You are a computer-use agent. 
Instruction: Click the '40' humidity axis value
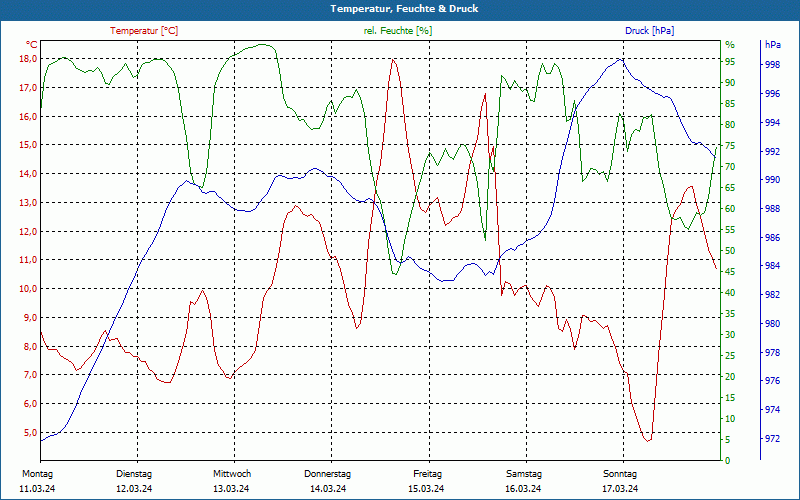coord(730,293)
